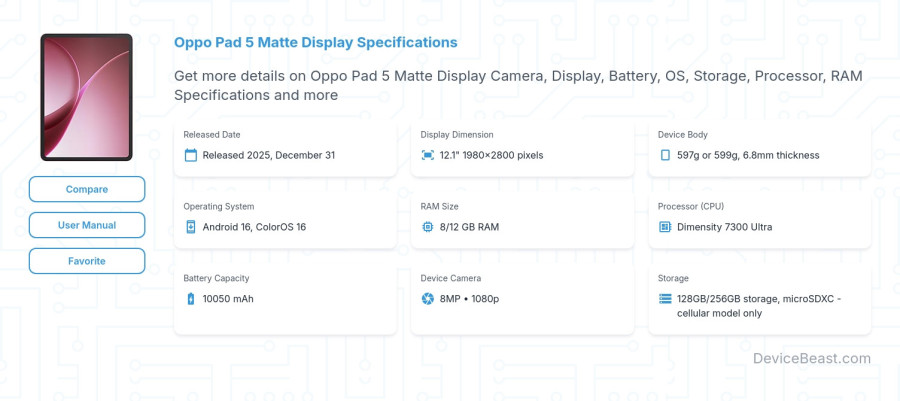The image size is (900, 401).
Task: Click the calendar icon beside release date
Action: (x=191, y=155)
